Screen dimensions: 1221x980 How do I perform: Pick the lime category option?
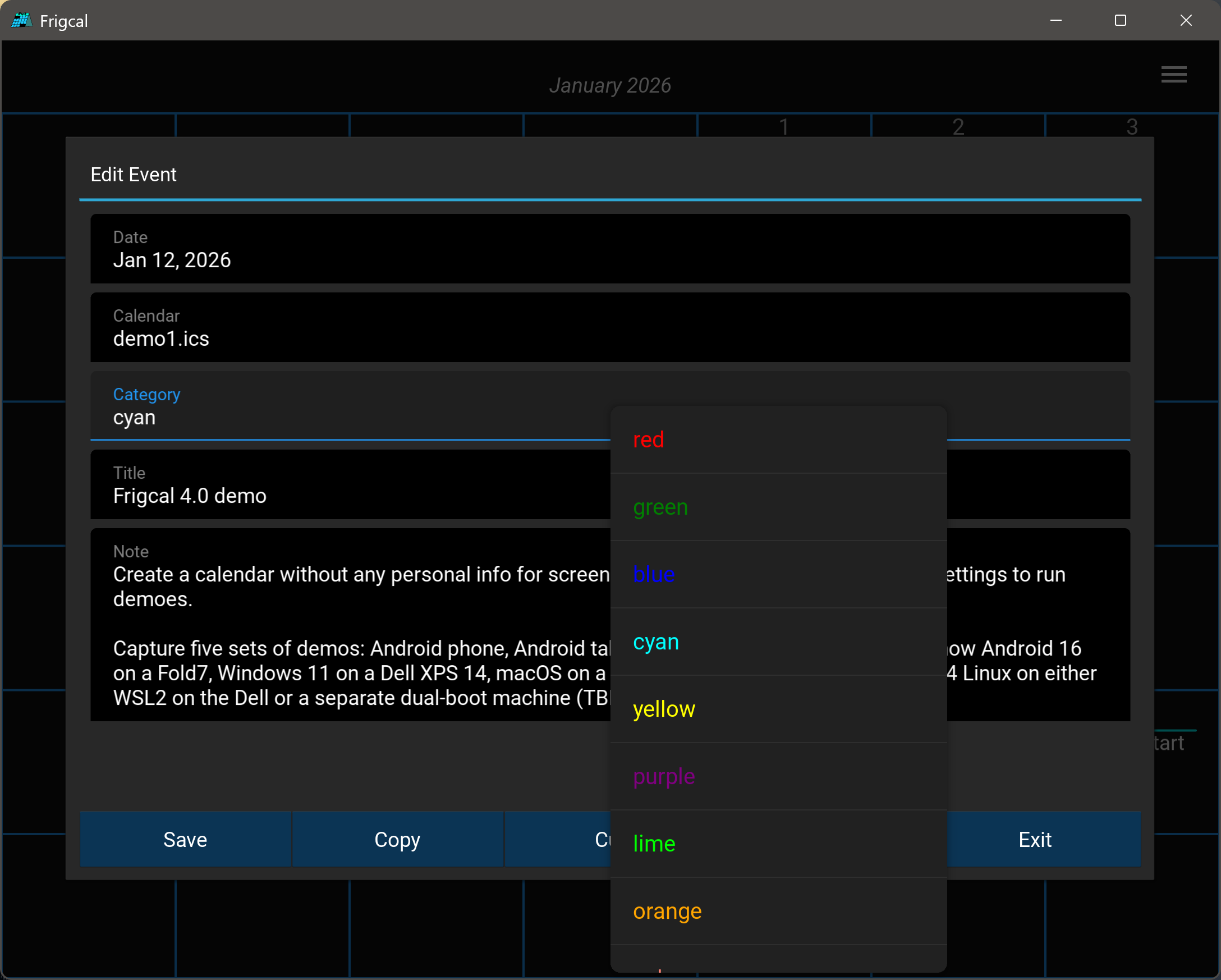pyautogui.click(x=778, y=844)
